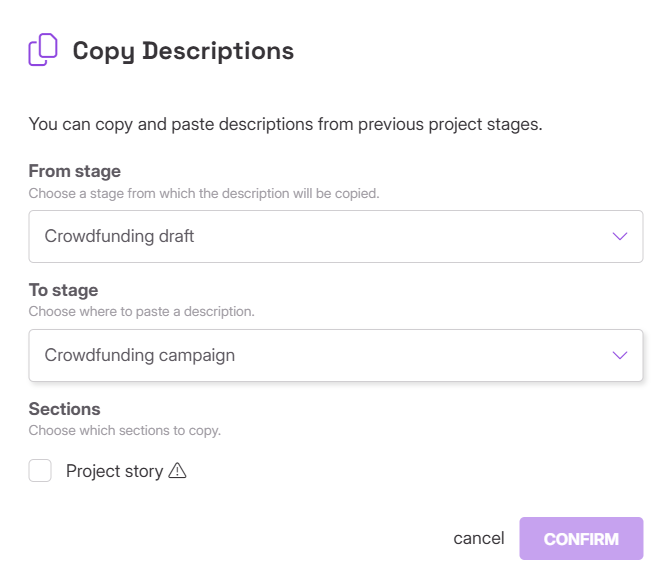This screenshot has height=580, width=671.
Task: Click the intro sentence about copying descriptions
Action: [286, 125]
